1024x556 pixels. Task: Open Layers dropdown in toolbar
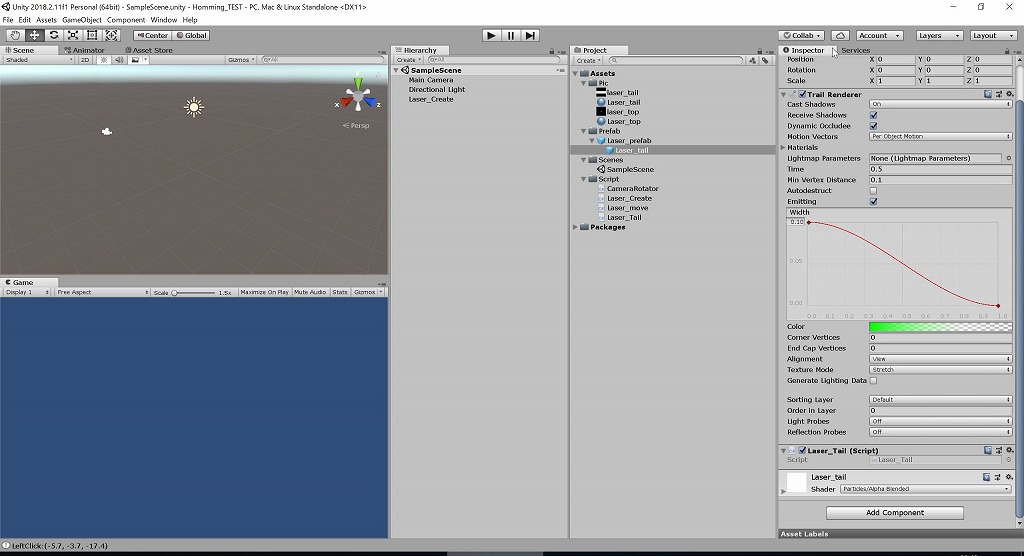coord(939,35)
